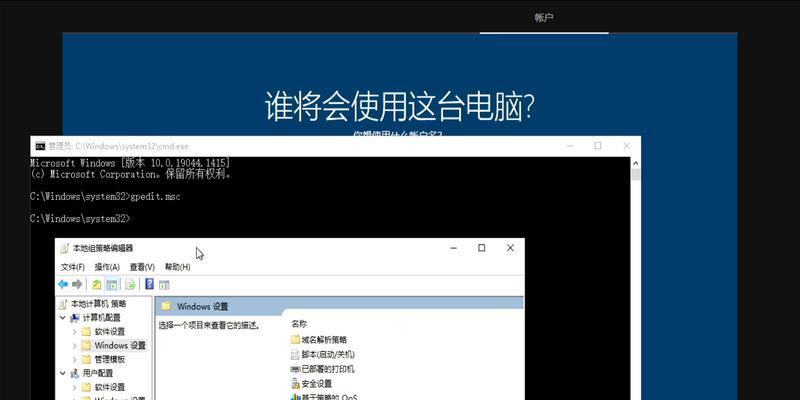The width and height of the screenshot is (800, 400).
Task: Expand the selected Windows 设置 tree node
Action: (74, 345)
